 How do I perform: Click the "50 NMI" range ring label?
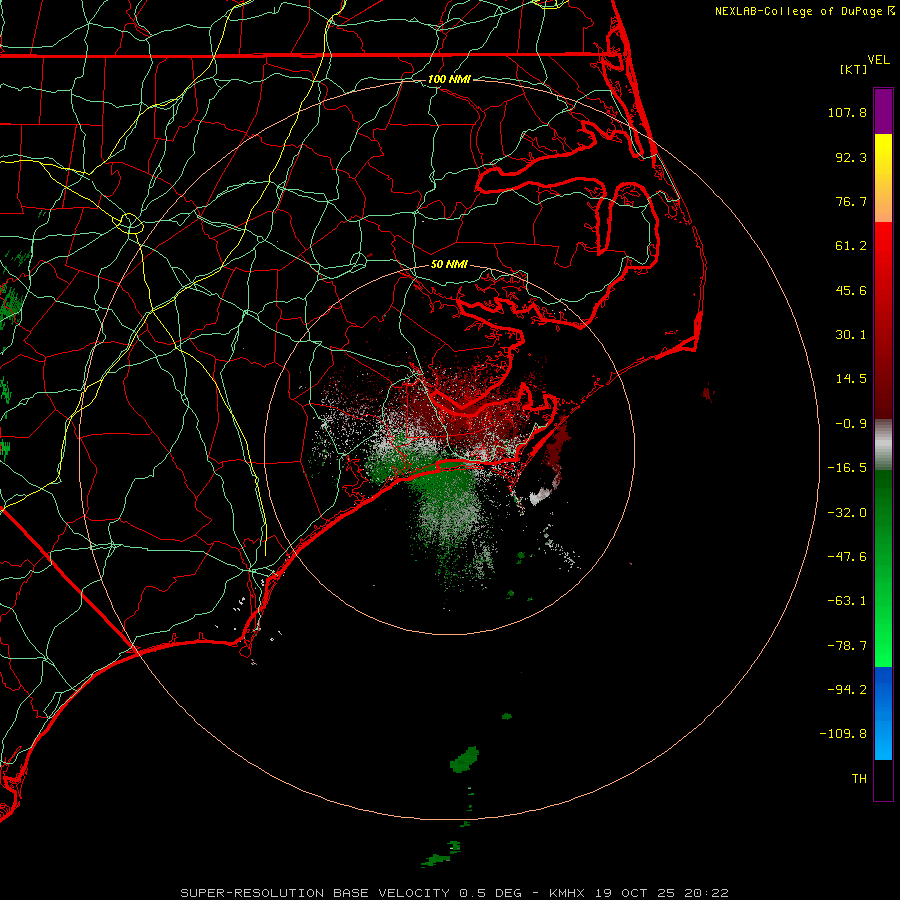point(449,264)
